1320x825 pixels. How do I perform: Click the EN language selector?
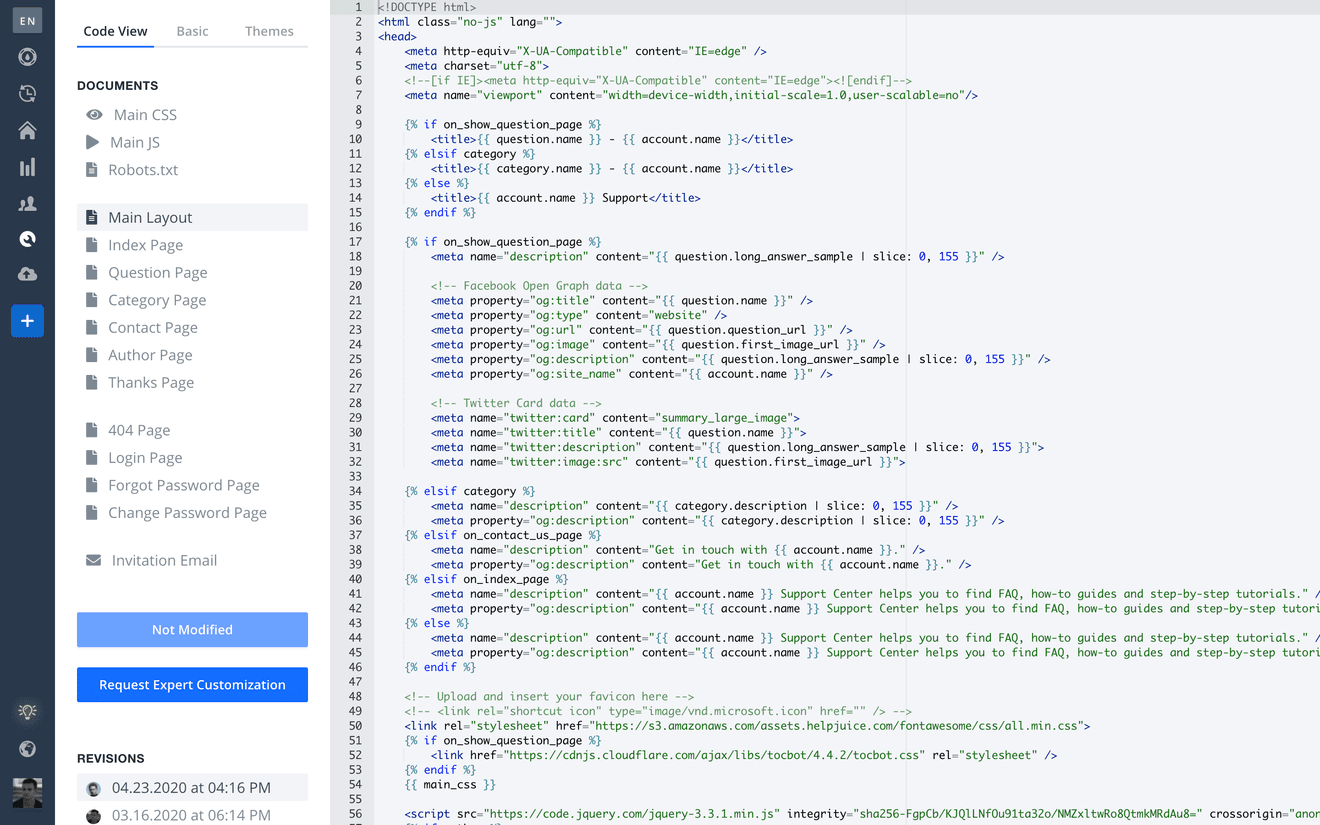pyautogui.click(x=27, y=20)
